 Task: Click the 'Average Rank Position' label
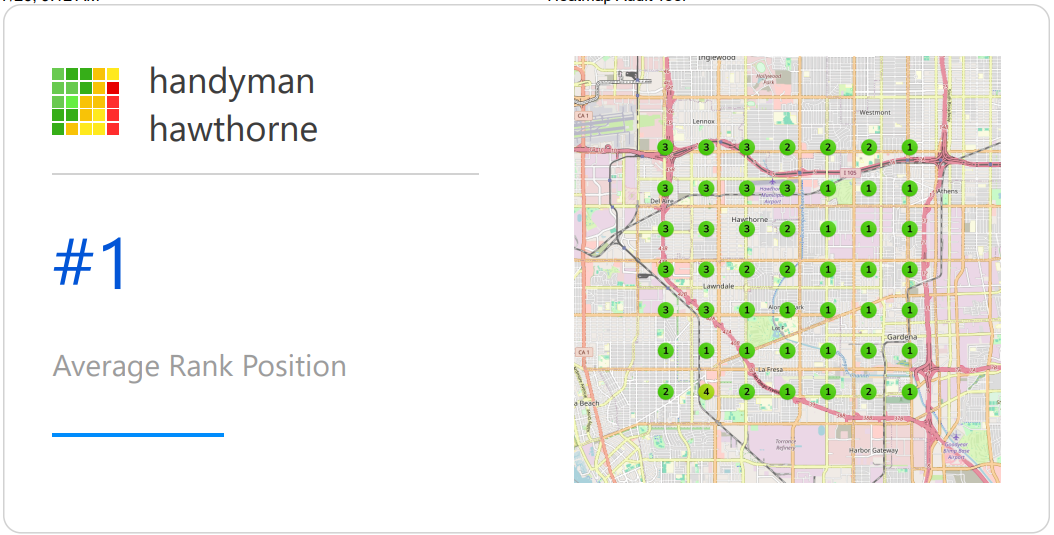pos(200,366)
